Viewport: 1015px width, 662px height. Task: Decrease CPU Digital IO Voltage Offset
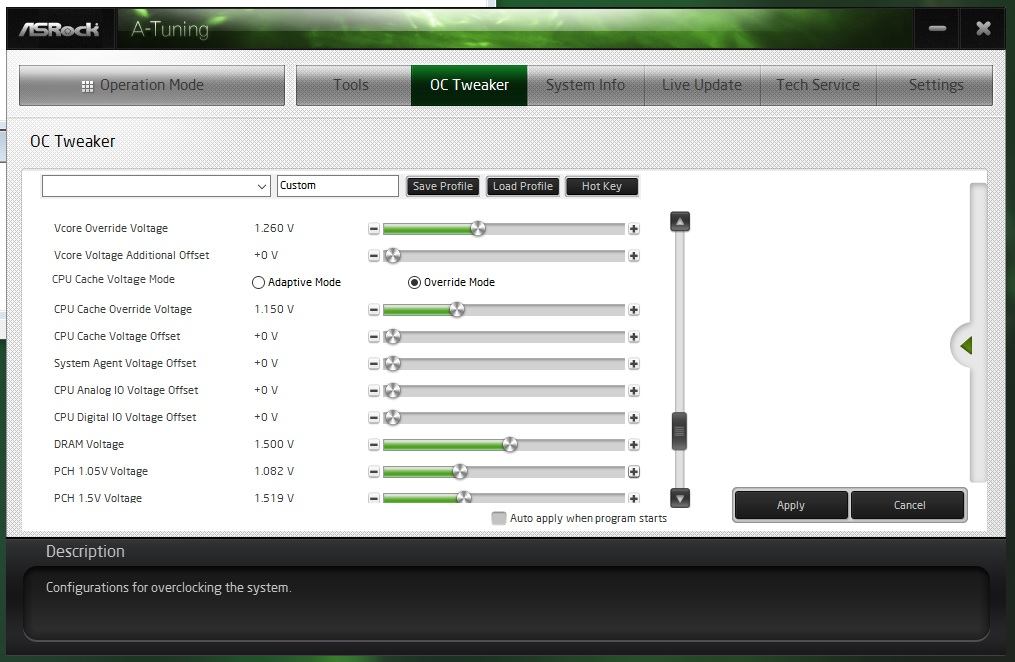[x=374, y=417]
